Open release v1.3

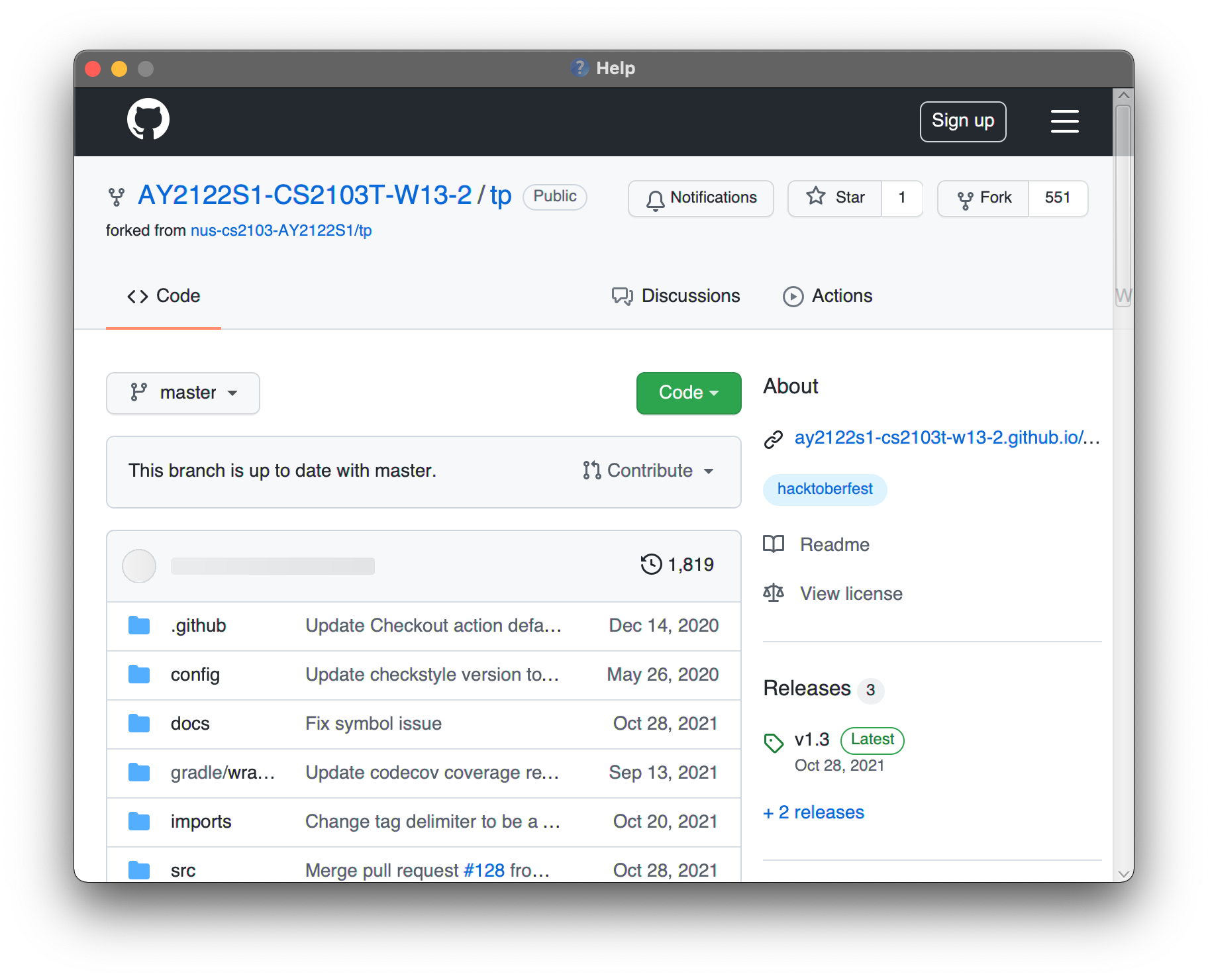click(812, 740)
